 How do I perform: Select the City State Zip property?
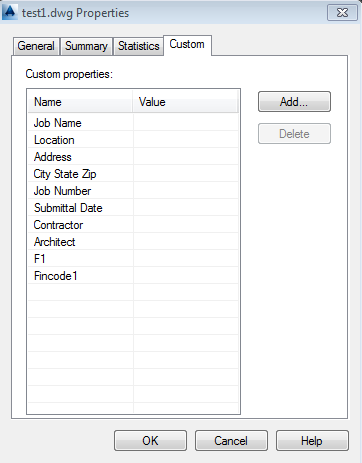tap(133, 174)
